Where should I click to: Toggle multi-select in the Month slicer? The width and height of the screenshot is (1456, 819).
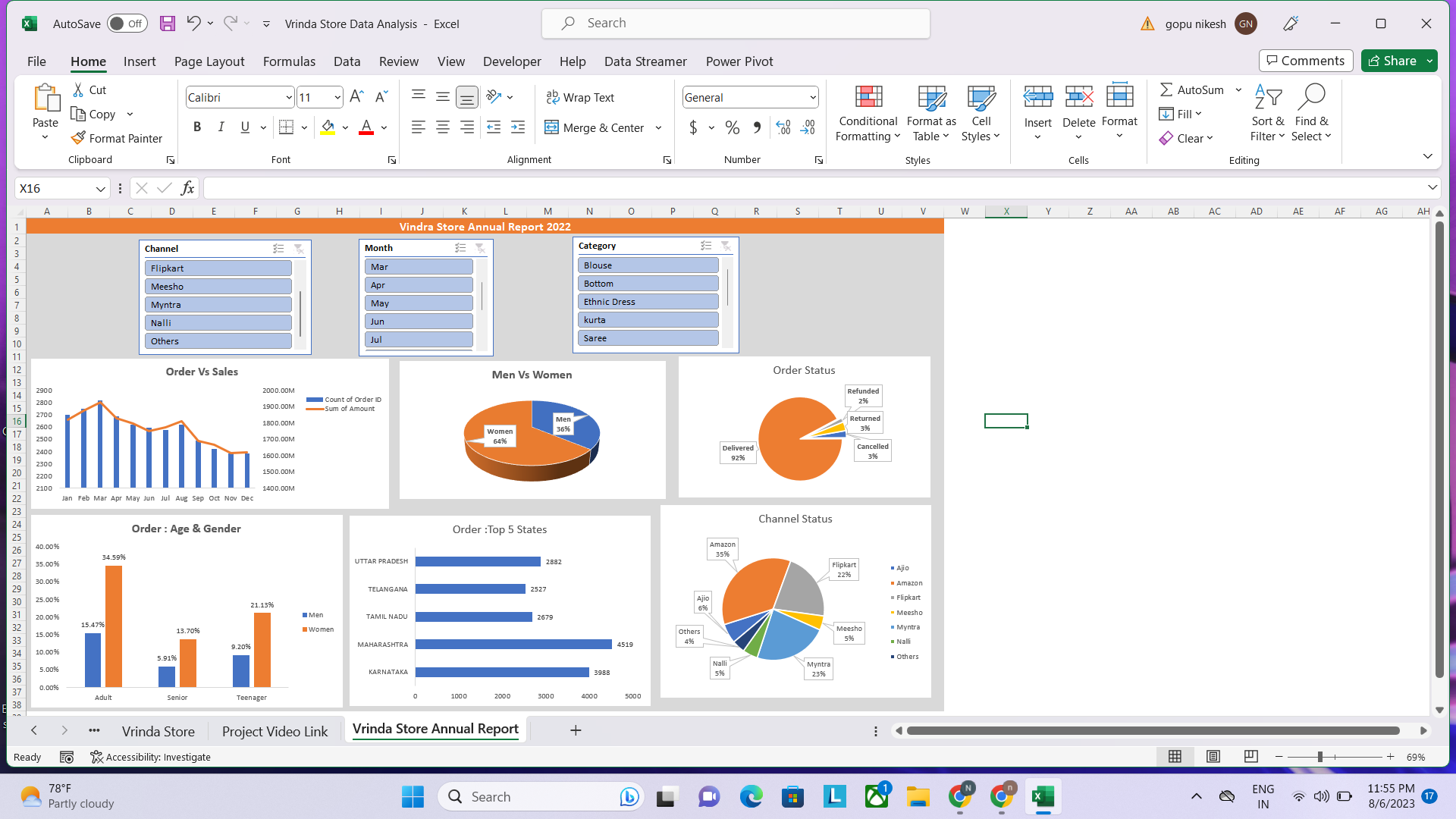pyautogui.click(x=460, y=248)
